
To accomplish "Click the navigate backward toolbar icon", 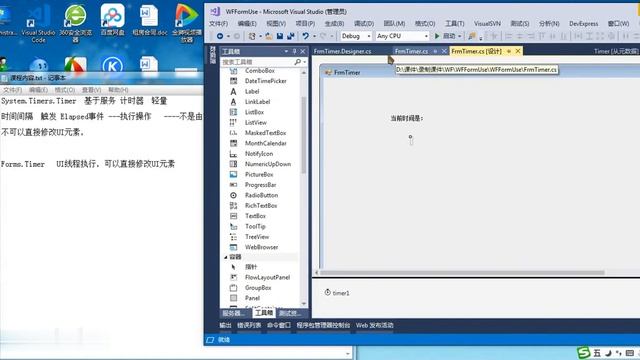I will pyautogui.click(x=220, y=36).
